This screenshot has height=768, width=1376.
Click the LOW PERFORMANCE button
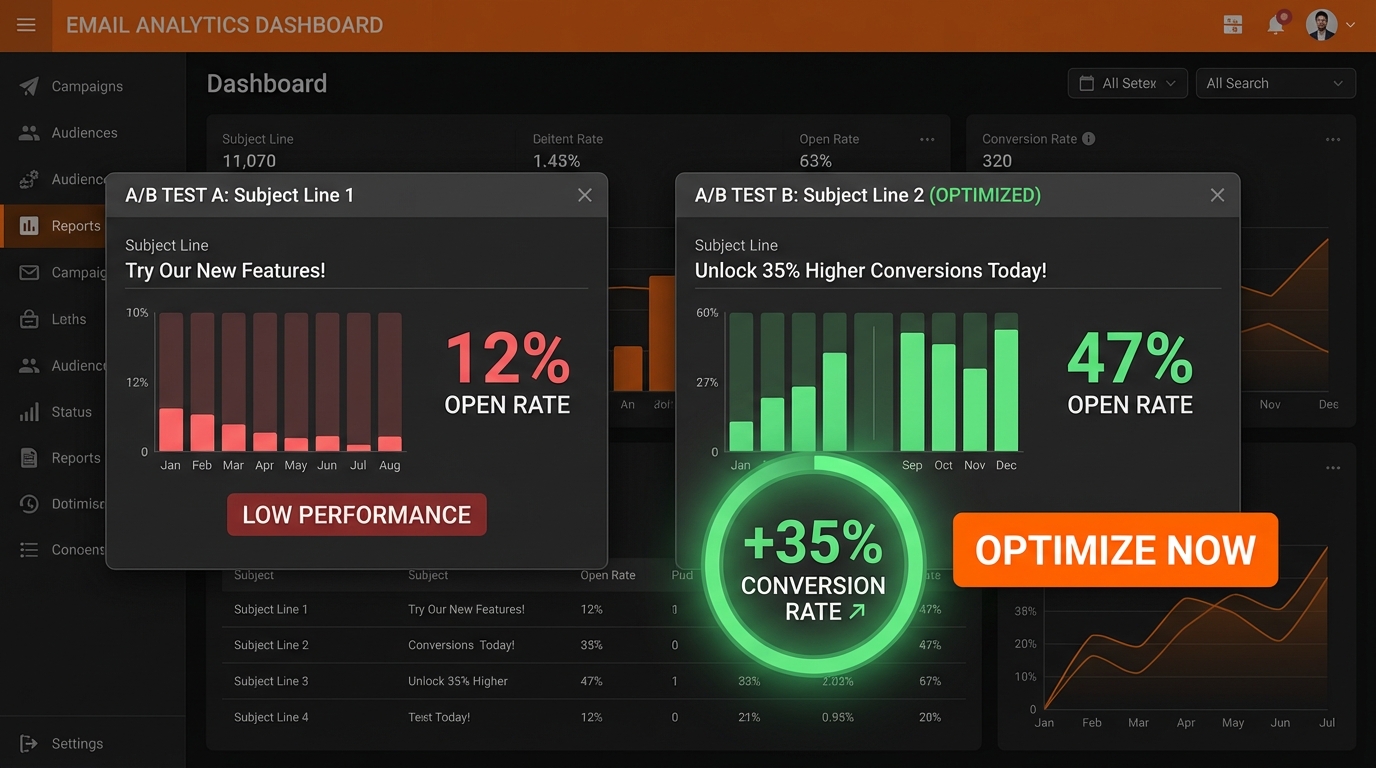[x=356, y=515]
